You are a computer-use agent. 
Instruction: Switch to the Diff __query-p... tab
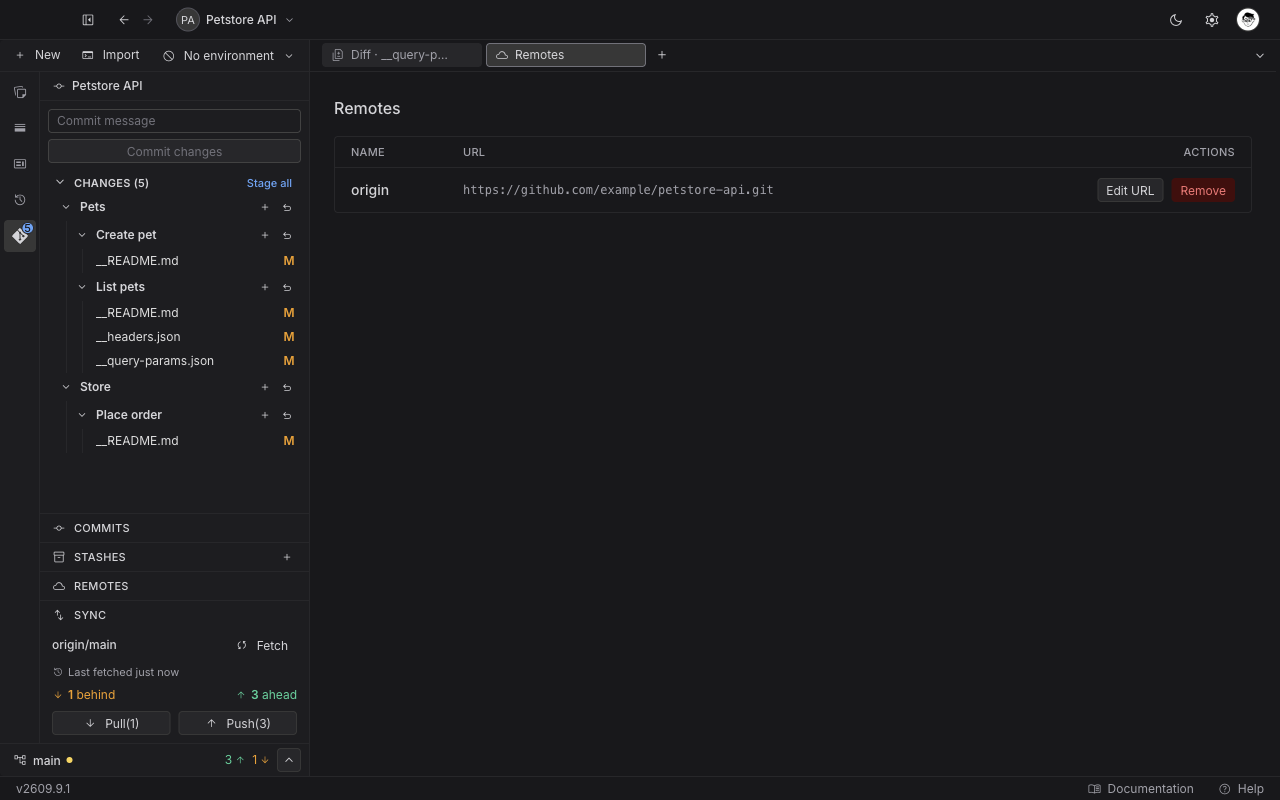pyautogui.click(x=402, y=55)
